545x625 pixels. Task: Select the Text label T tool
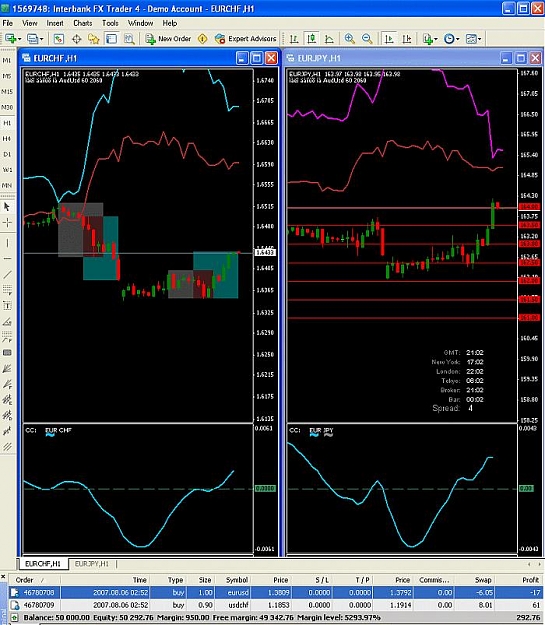[x=7, y=306]
